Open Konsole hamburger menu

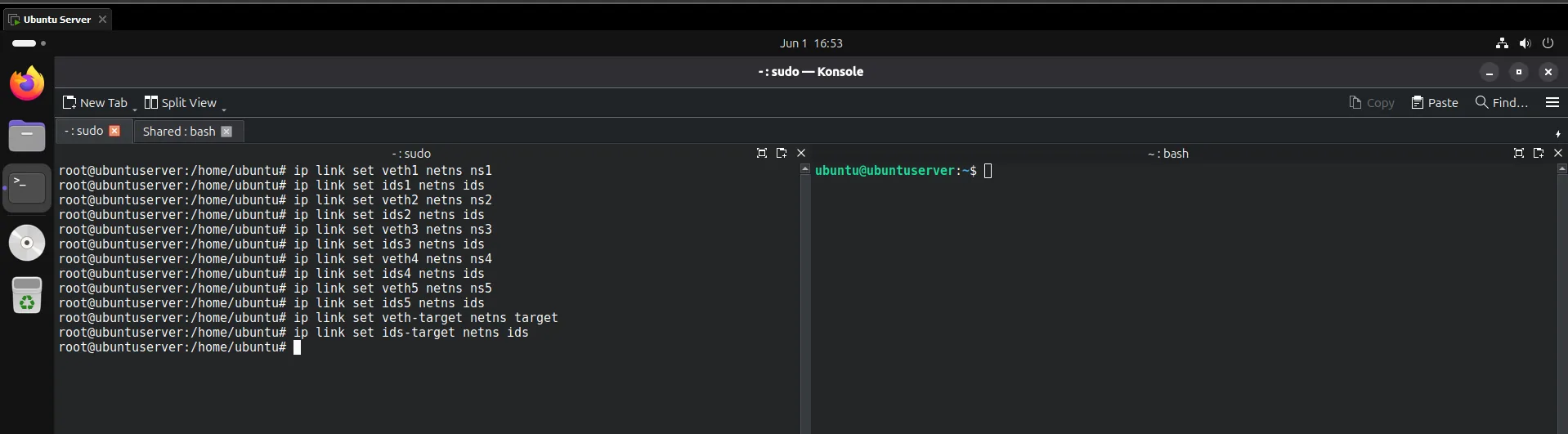1552,102
